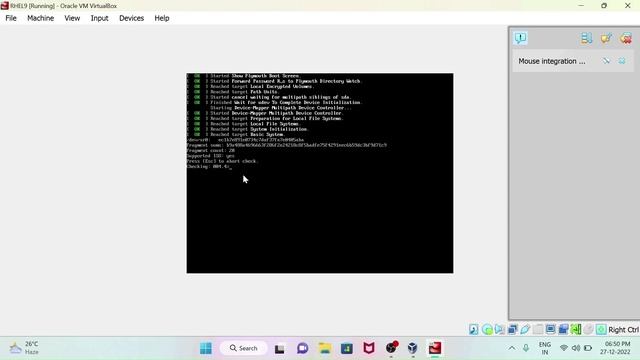Screen dimensions: 640x360
Task: Select the running RHEL9 VM taskbar icon
Action: pos(435,348)
